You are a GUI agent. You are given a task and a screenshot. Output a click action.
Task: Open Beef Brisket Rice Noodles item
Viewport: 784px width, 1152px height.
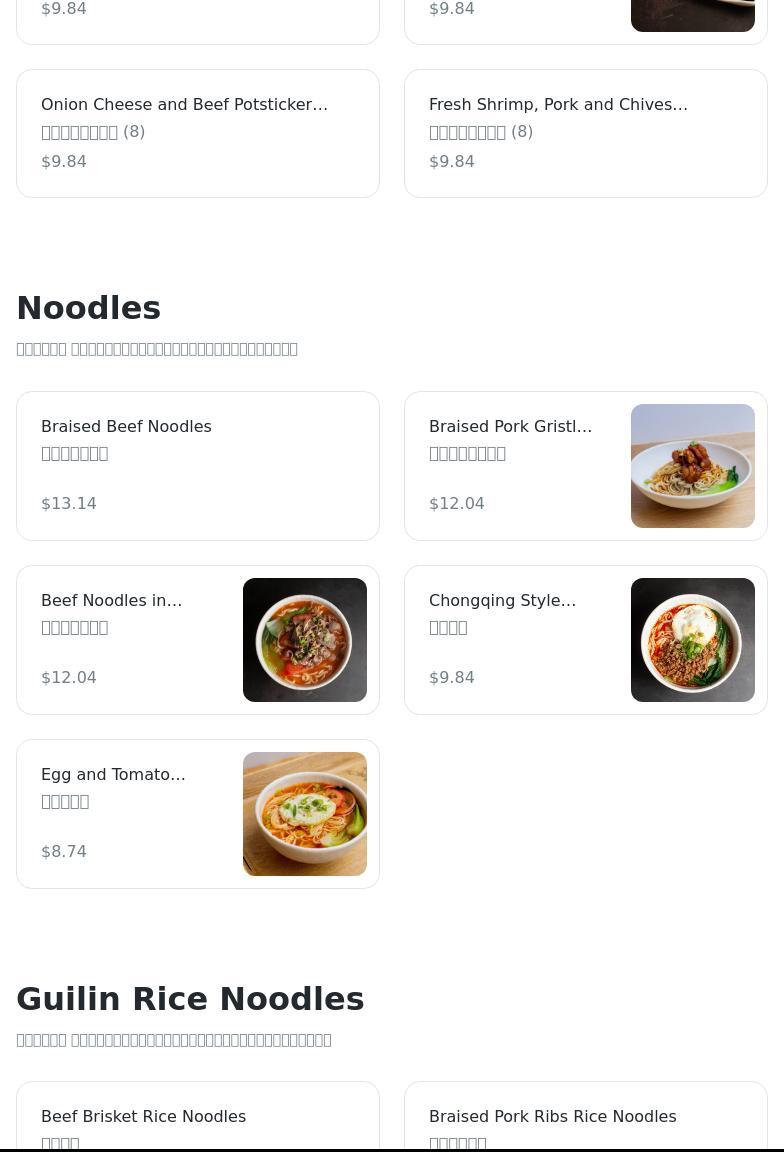(x=143, y=1117)
